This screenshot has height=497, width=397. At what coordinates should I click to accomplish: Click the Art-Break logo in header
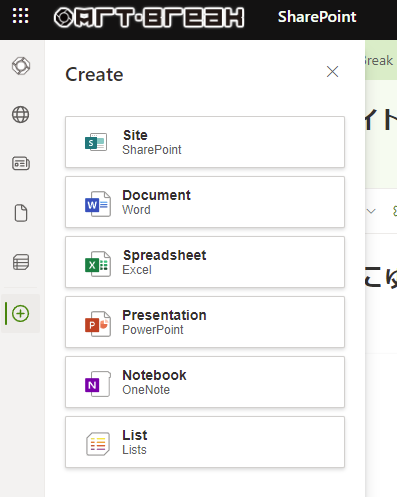[149, 17]
